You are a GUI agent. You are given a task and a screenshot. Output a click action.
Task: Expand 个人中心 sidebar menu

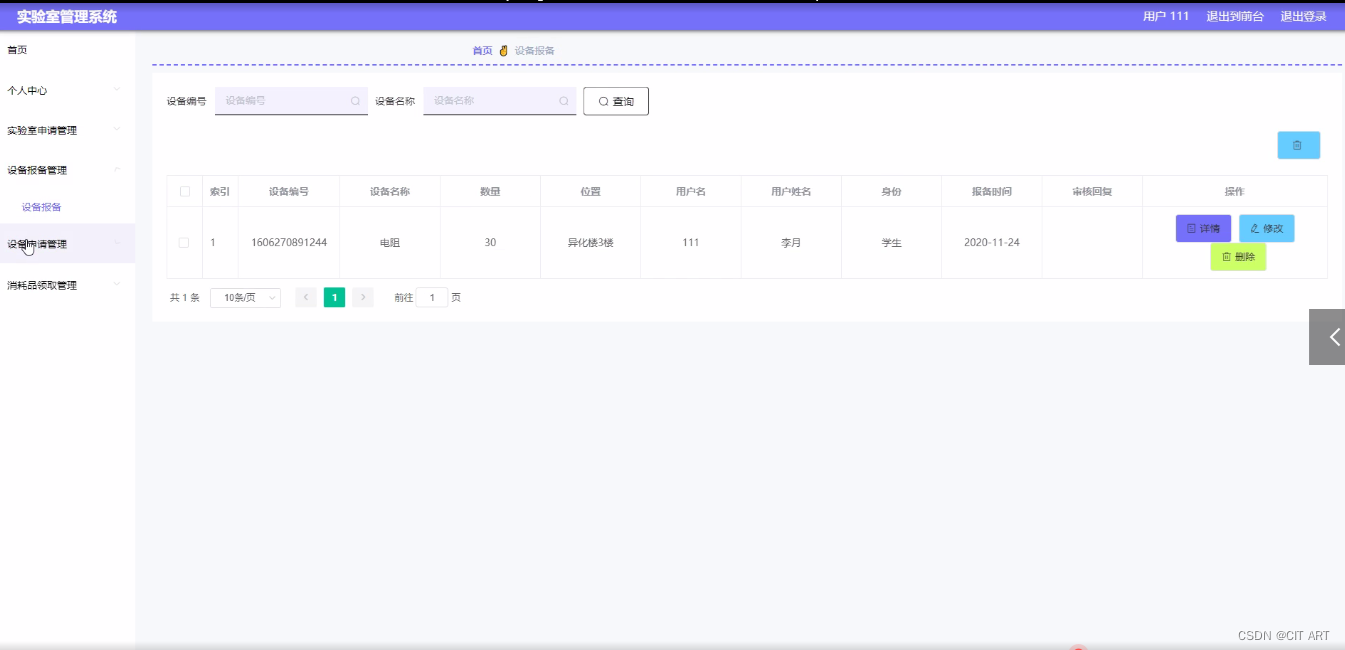point(67,90)
